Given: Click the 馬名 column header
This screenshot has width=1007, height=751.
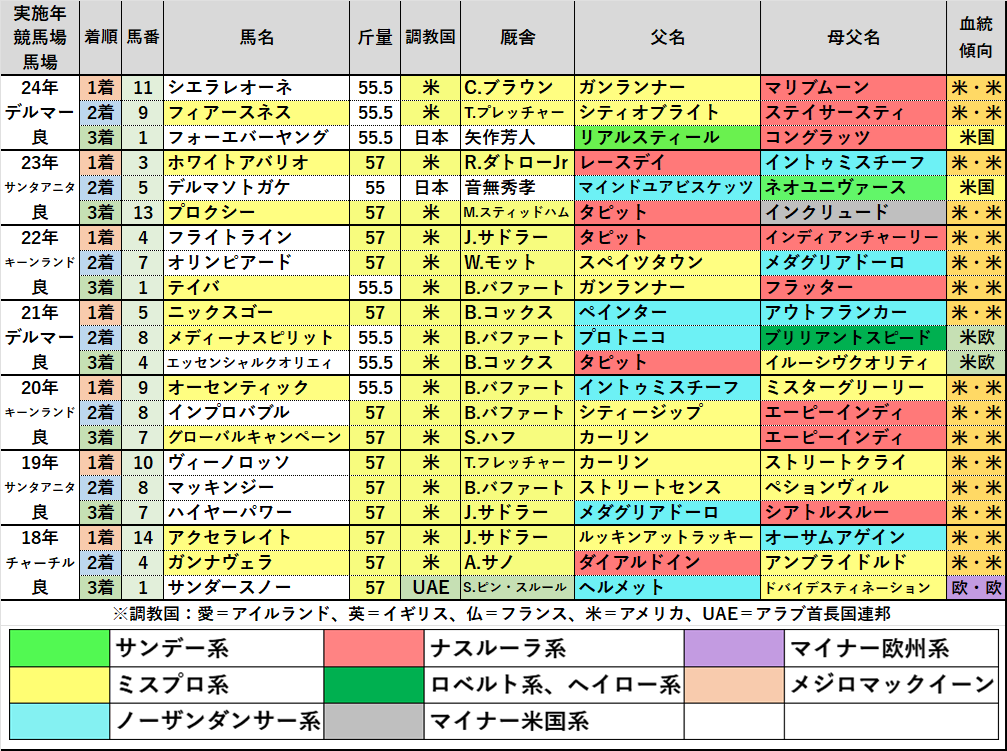Looking at the screenshot, I should pyautogui.click(x=256, y=37).
